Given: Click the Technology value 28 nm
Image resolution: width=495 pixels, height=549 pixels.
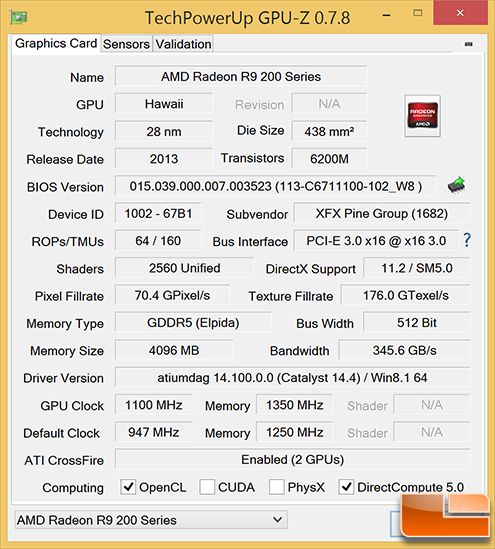Looking at the screenshot, I should pyautogui.click(x=164, y=131).
